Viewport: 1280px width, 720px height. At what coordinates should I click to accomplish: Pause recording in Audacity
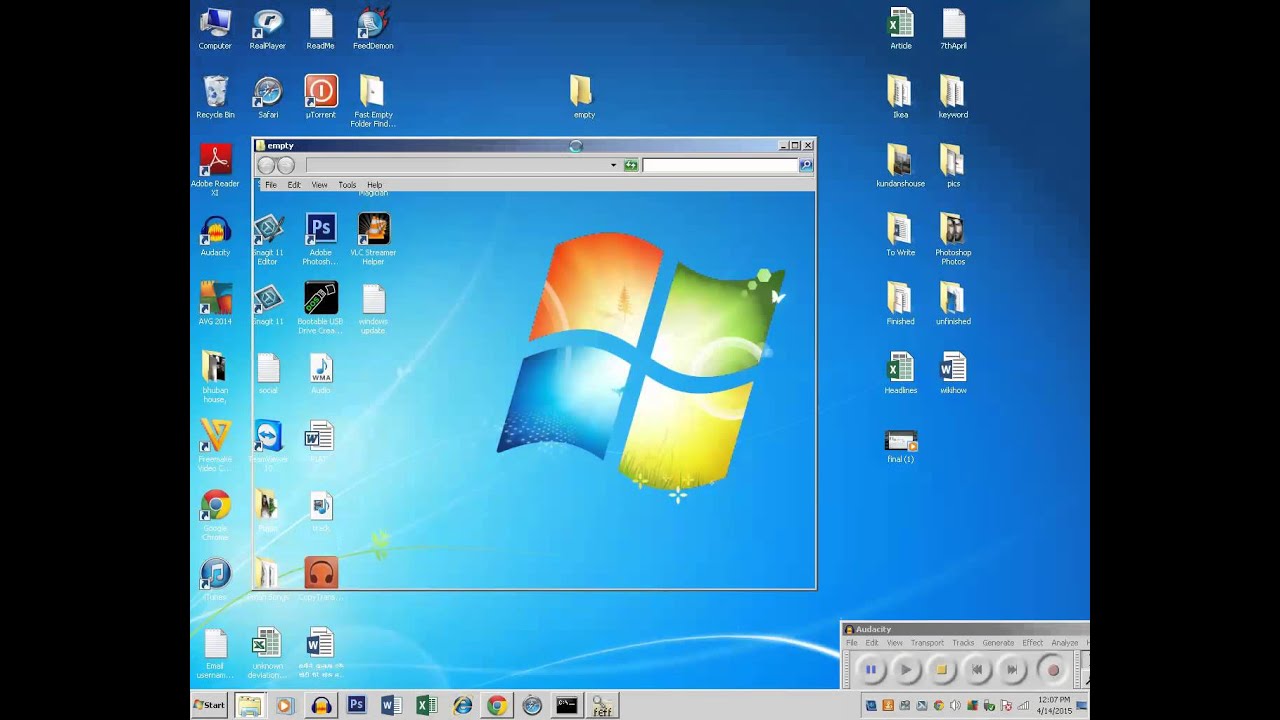tap(870, 670)
